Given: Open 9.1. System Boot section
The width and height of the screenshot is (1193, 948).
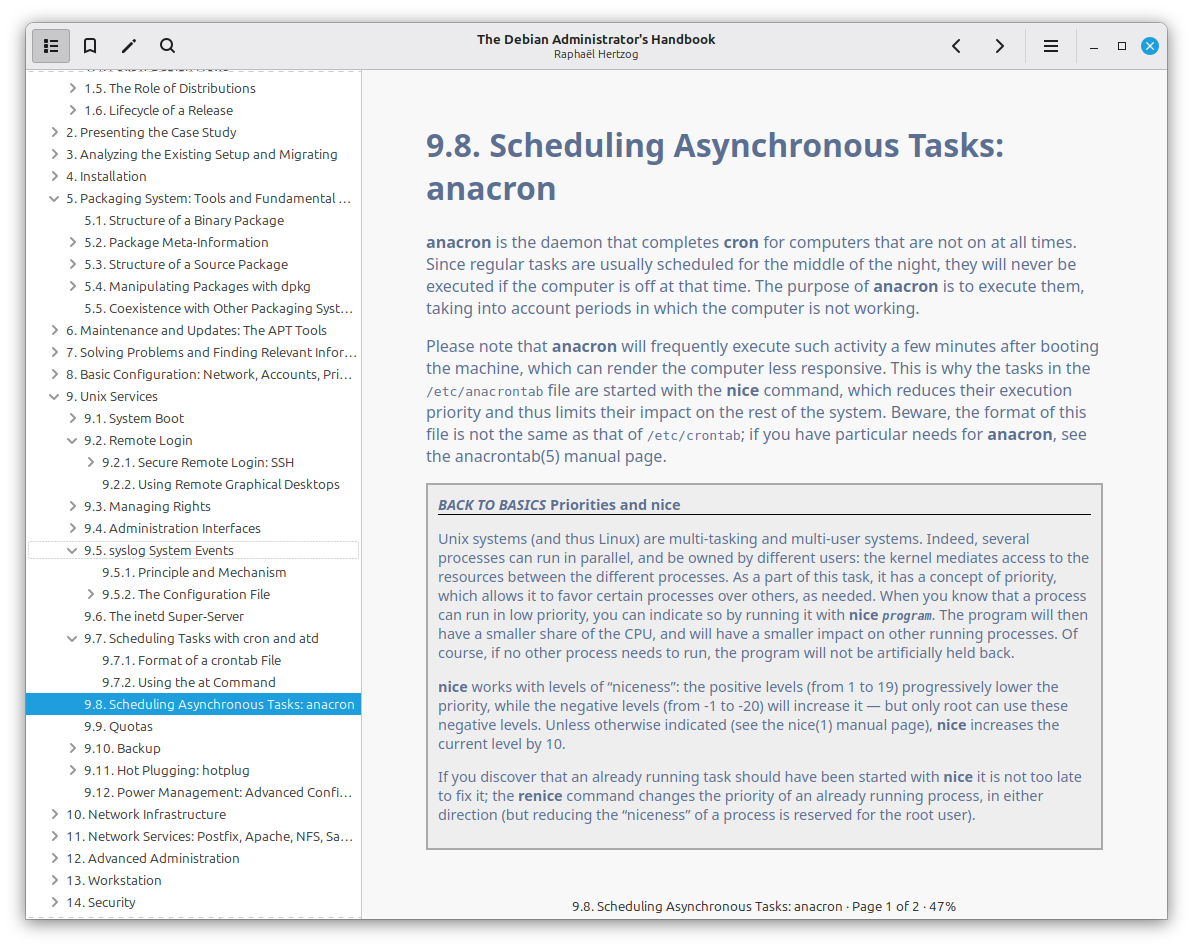Looking at the screenshot, I should pos(193,418).
